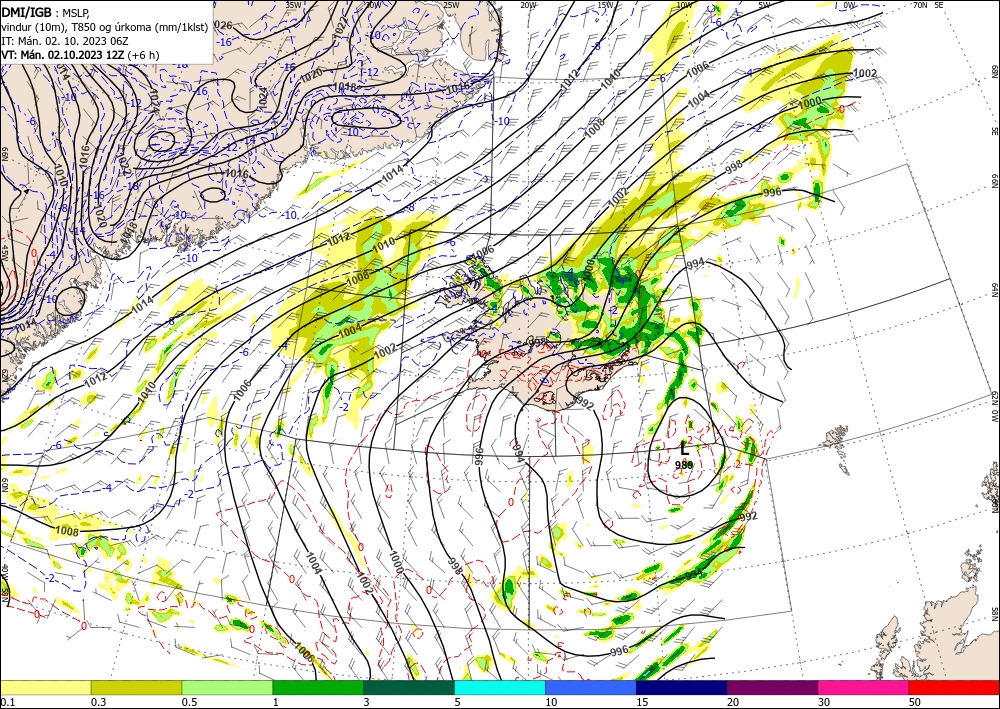Image resolution: width=1000 pixels, height=709 pixels.
Task: Click the red 50+ legend swatch
Action: pos(954,687)
